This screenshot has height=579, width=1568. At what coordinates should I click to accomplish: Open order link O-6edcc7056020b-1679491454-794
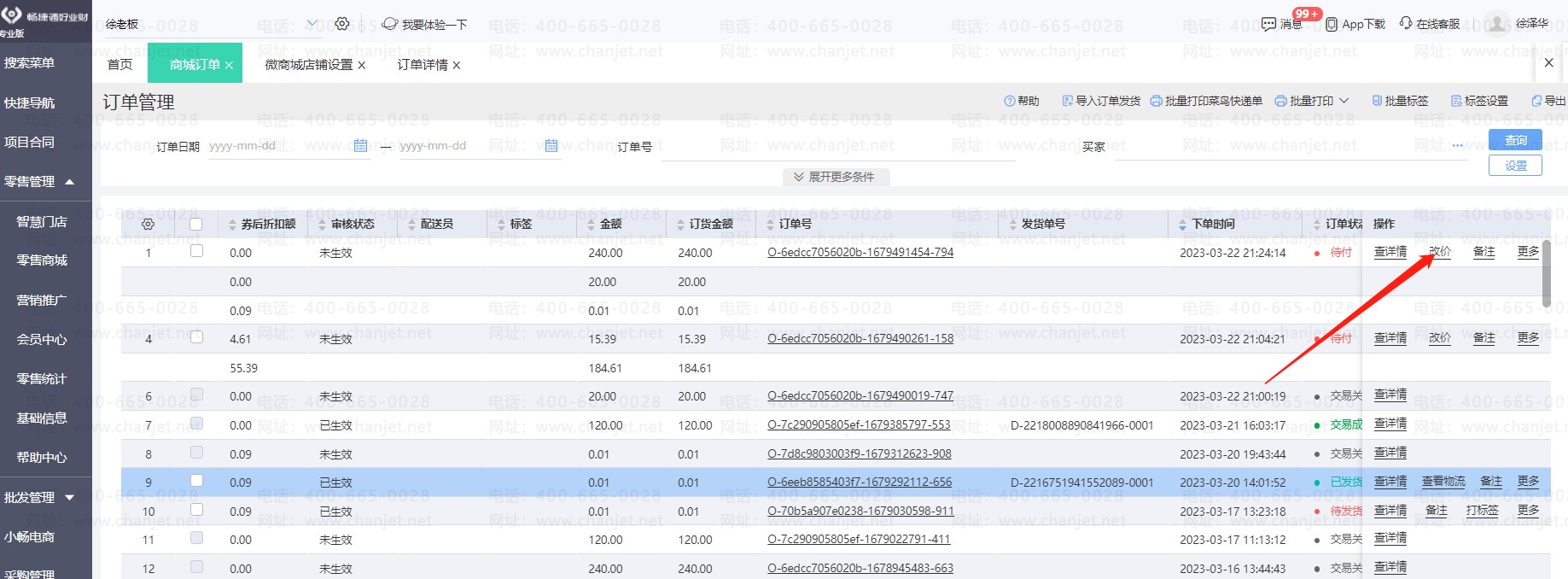coord(860,252)
